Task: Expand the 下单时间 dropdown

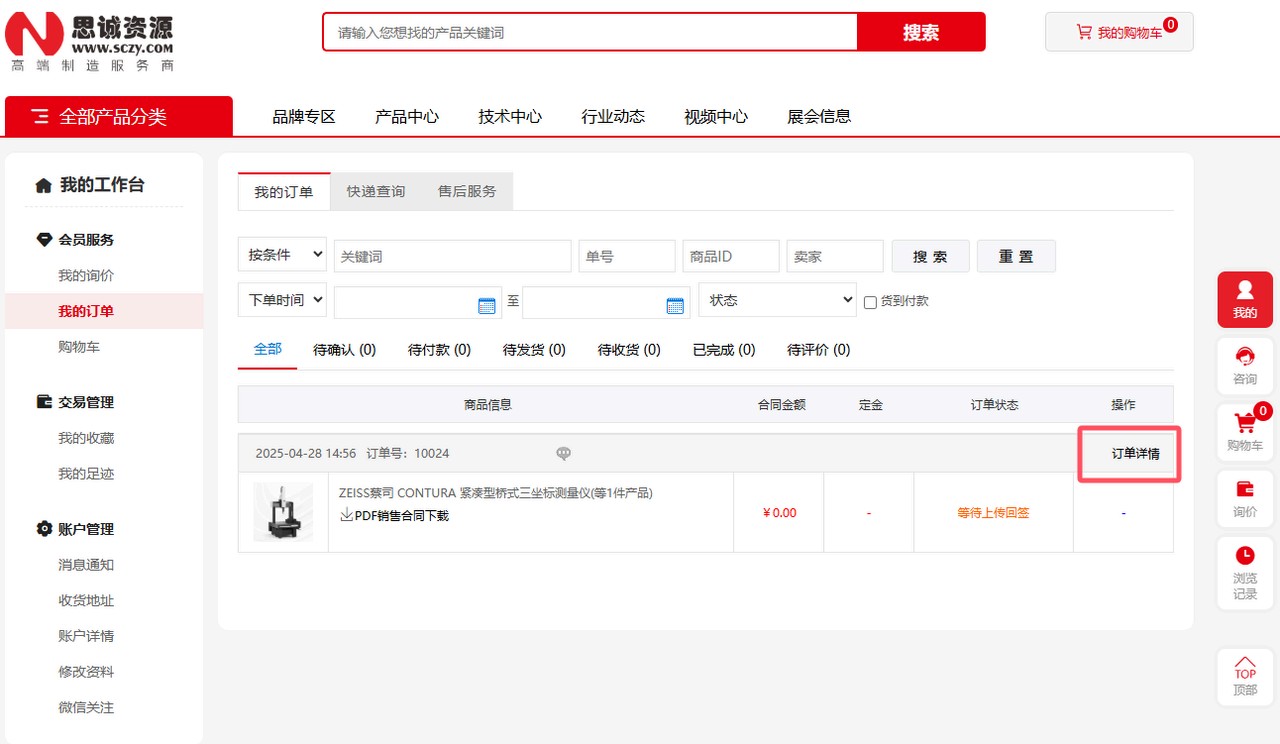Action: coord(282,300)
